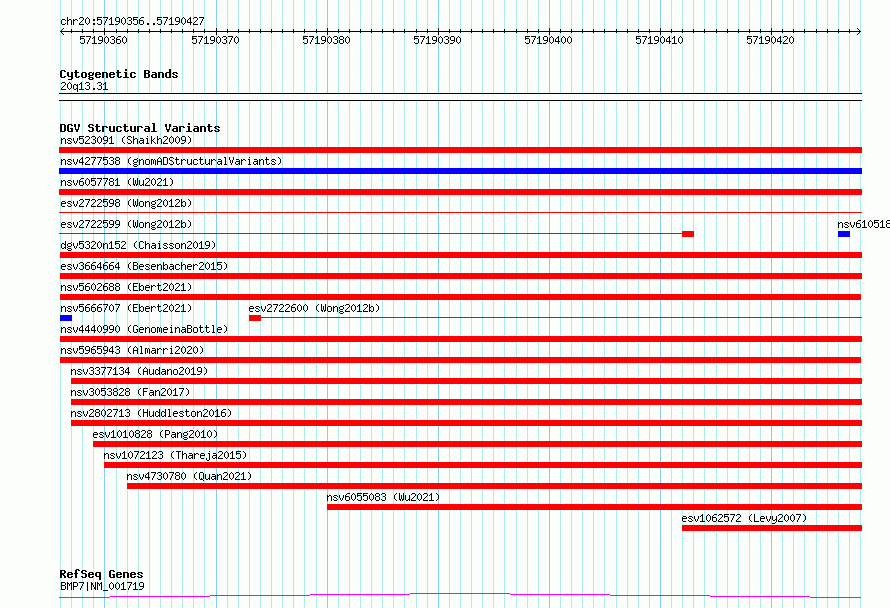Click the DGV Structural Variants track title
The width and height of the screenshot is (890, 608).
(x=140, y=128)
